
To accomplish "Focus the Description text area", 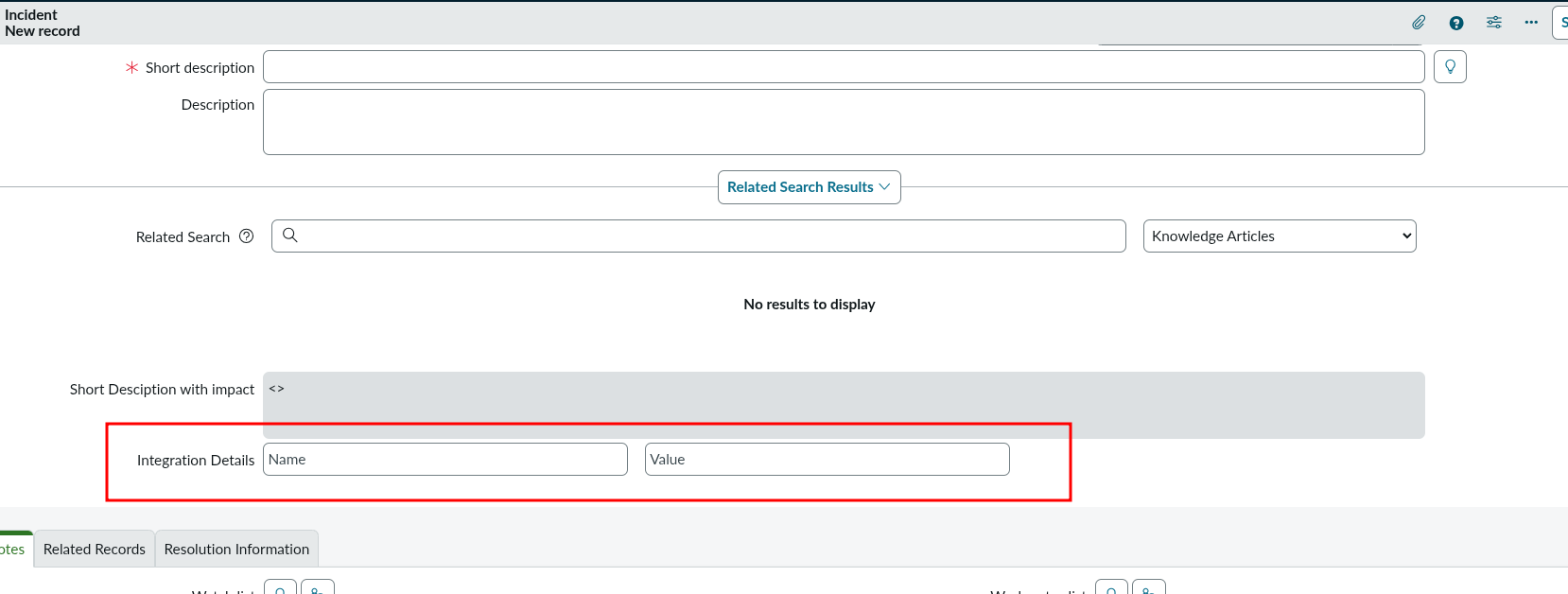I will coord(844,122).
